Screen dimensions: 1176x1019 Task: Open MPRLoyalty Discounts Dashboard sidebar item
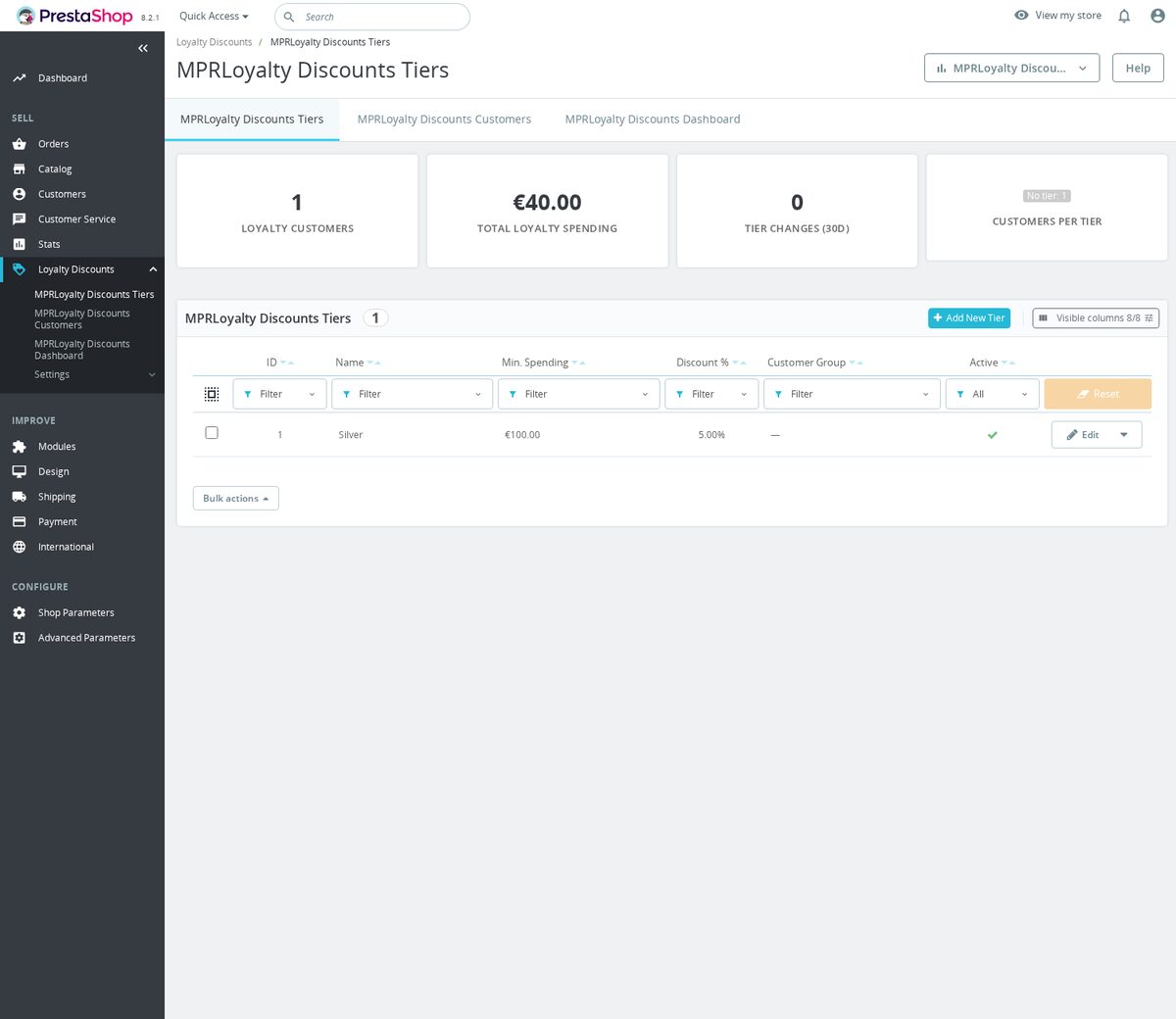point(82,350)
